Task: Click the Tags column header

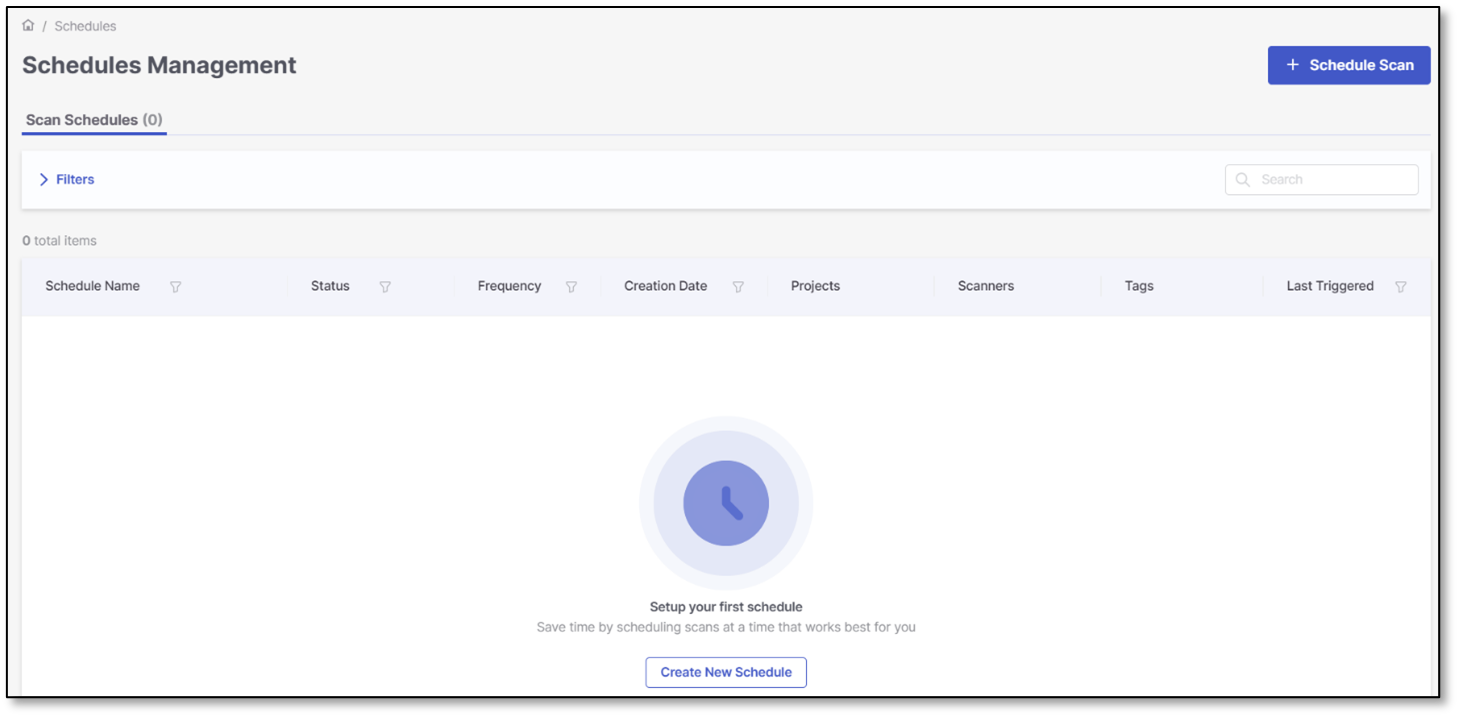Action: pos(1138,286)
